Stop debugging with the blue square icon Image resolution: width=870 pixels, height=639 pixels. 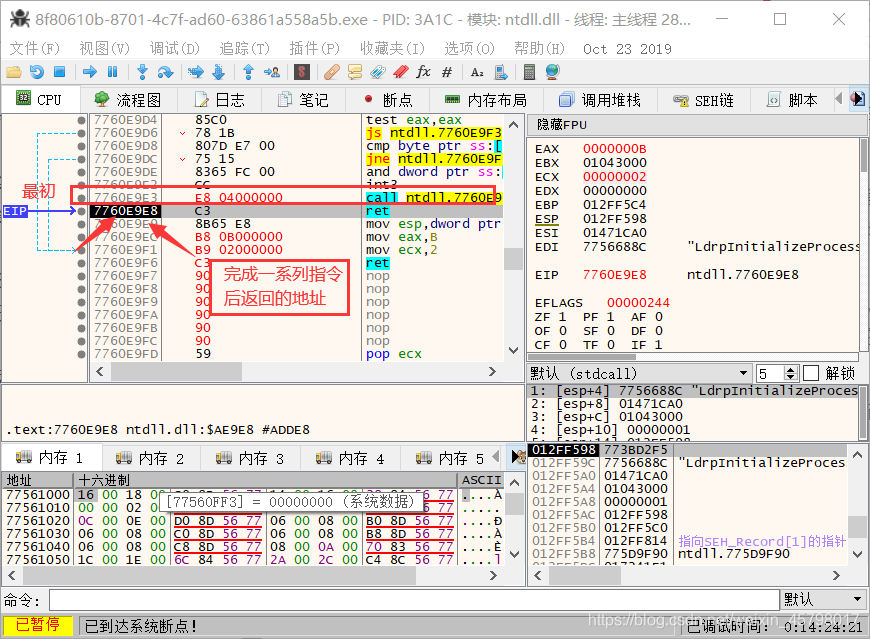(x=59, y=72)
